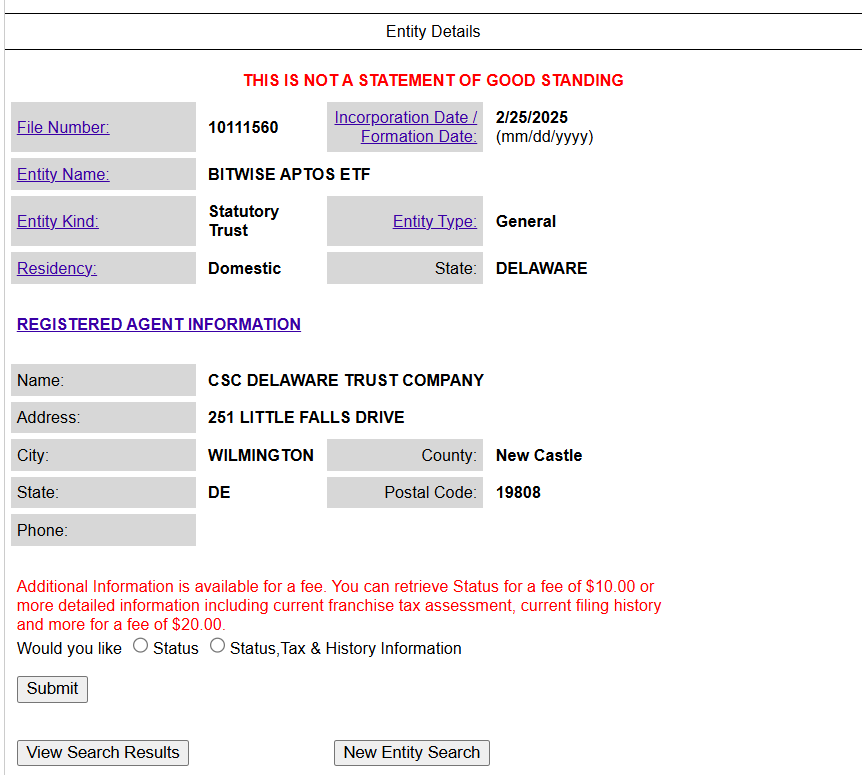867x775 pixels.
Task: Click the Entity Details heading
Action: (433, 32)
